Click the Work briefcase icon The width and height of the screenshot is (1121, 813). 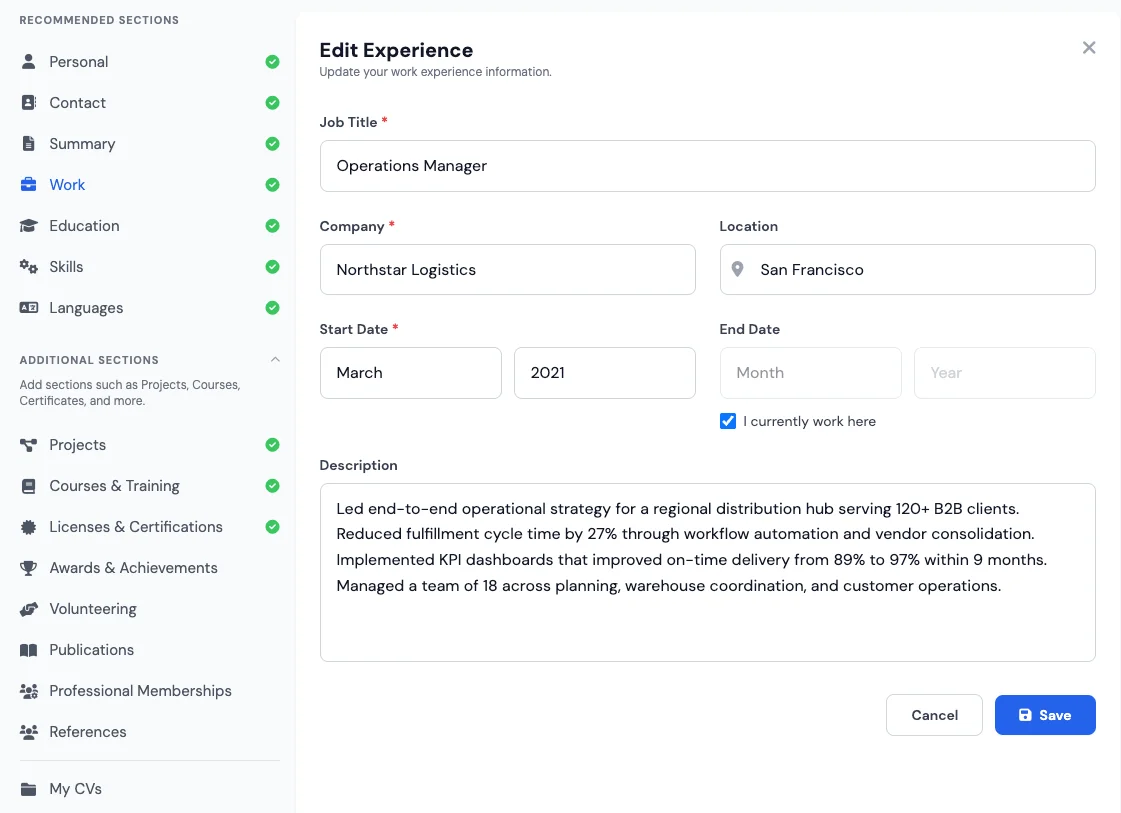click(29, 184)
